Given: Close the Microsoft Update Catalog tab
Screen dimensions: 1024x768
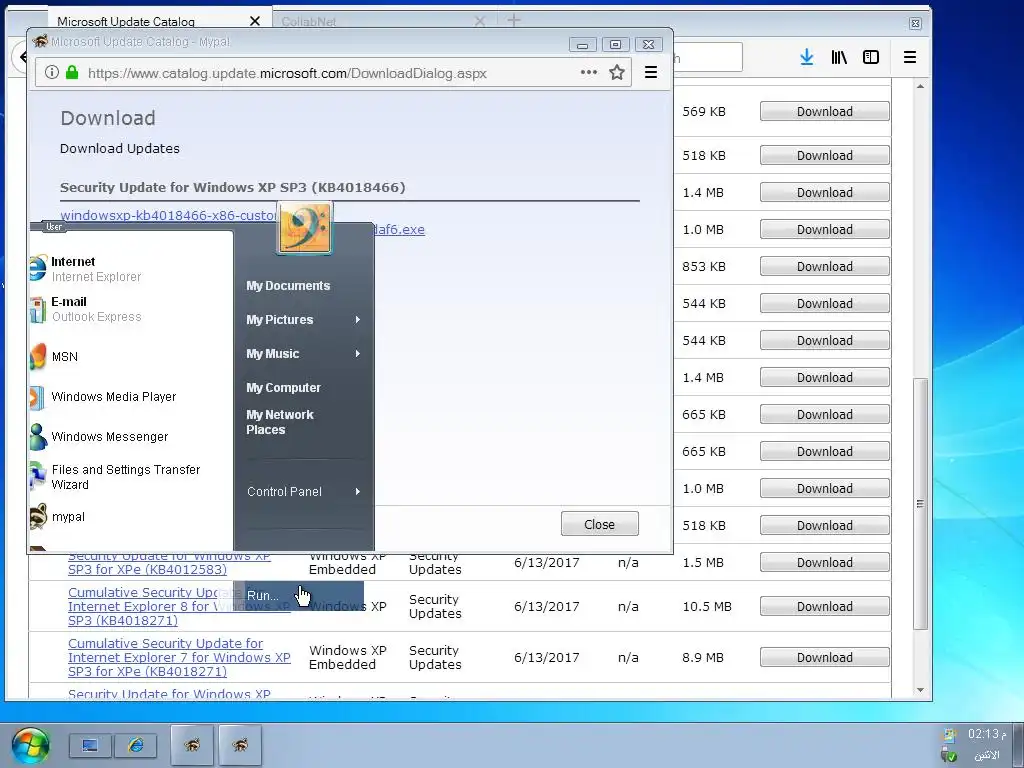Looking at the screenshot, I should click(x=255, y=22).
